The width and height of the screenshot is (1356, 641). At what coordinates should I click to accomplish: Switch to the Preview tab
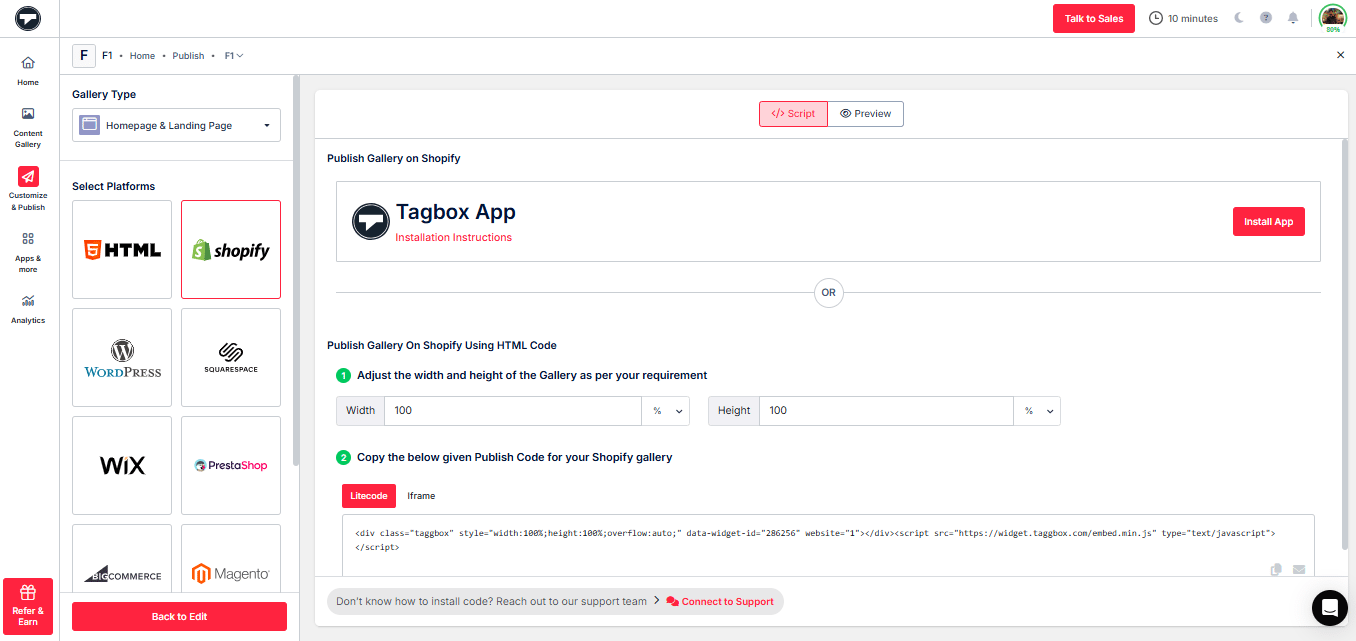865,113
